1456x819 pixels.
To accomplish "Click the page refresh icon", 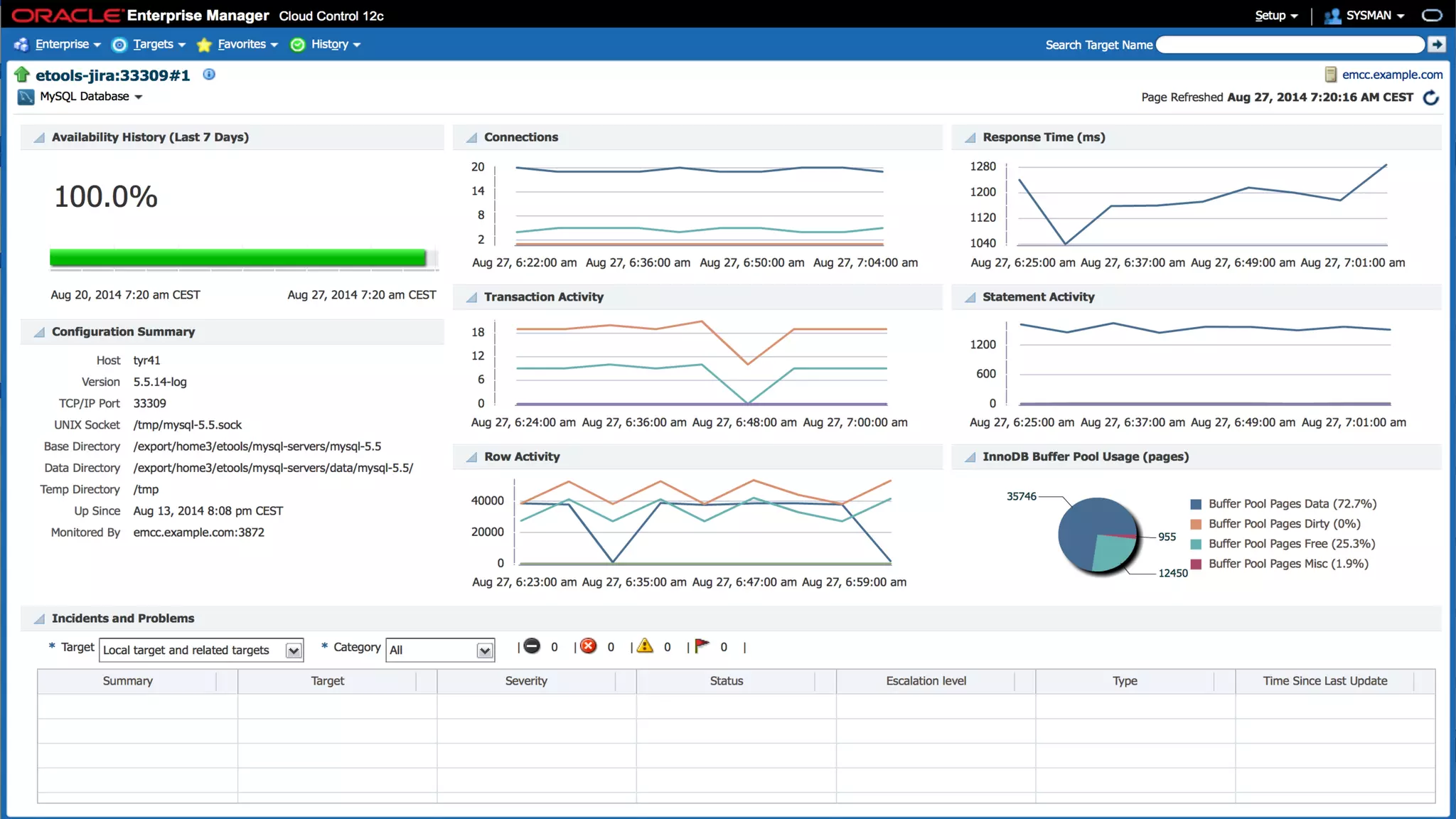I will click(1431, 97).
